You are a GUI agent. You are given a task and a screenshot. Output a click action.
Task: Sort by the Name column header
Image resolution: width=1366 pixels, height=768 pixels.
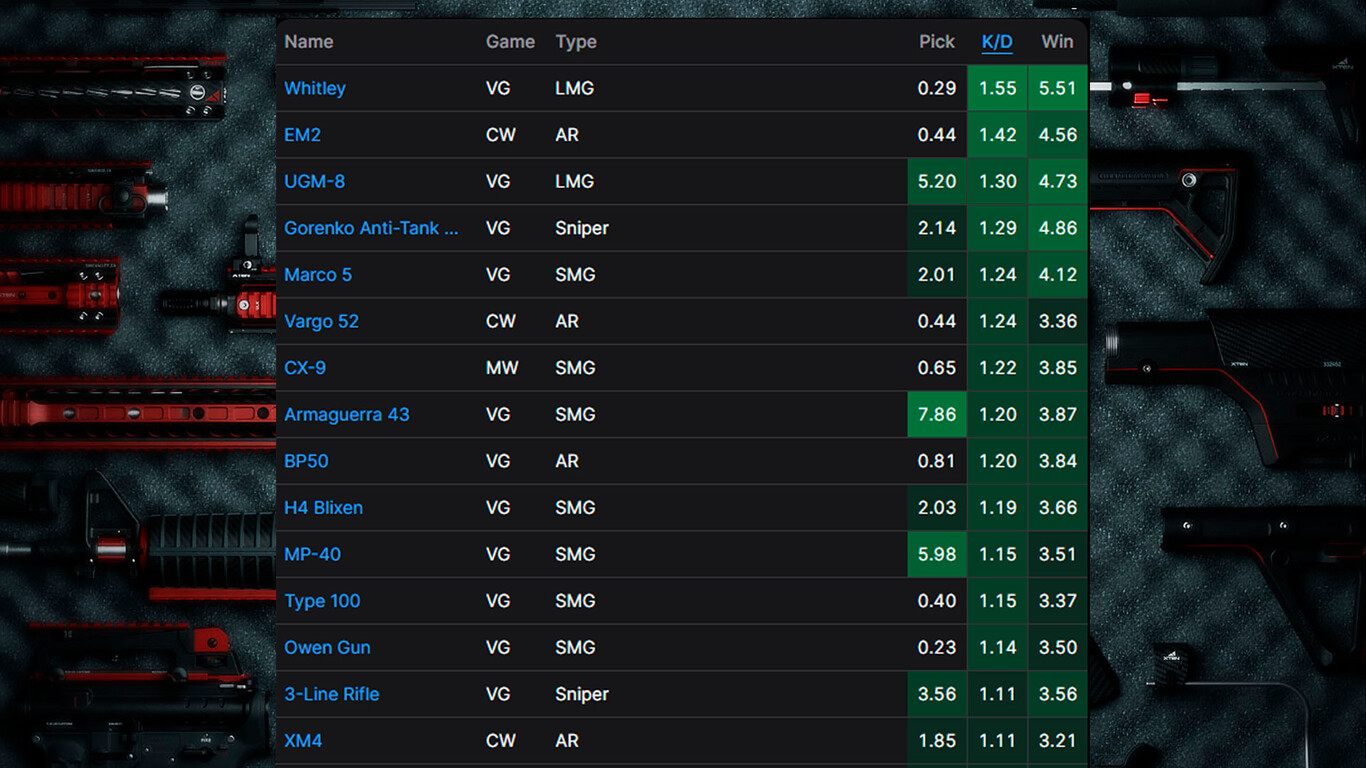pos(309,42)
